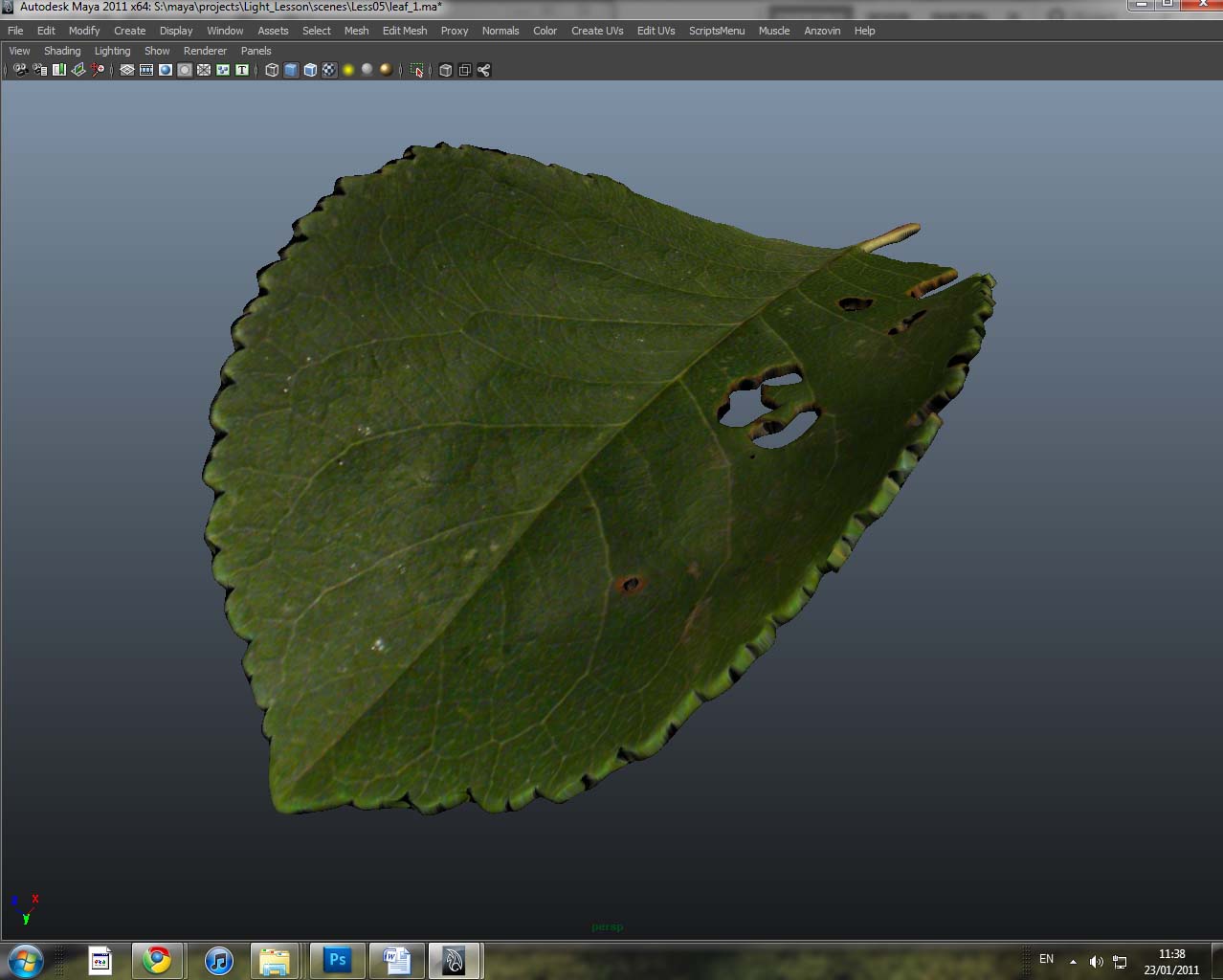Show hidden system tray icons arrow
This screenshot has width=1223, height=980.
1073,961
